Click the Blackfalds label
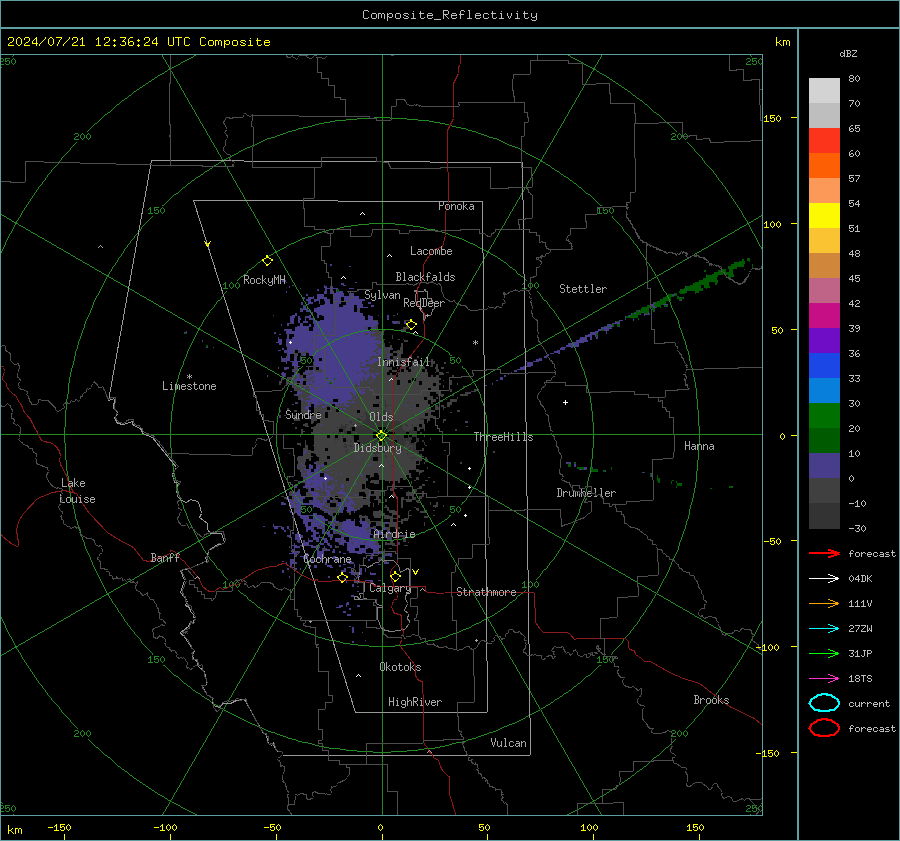 click(425, 277)
